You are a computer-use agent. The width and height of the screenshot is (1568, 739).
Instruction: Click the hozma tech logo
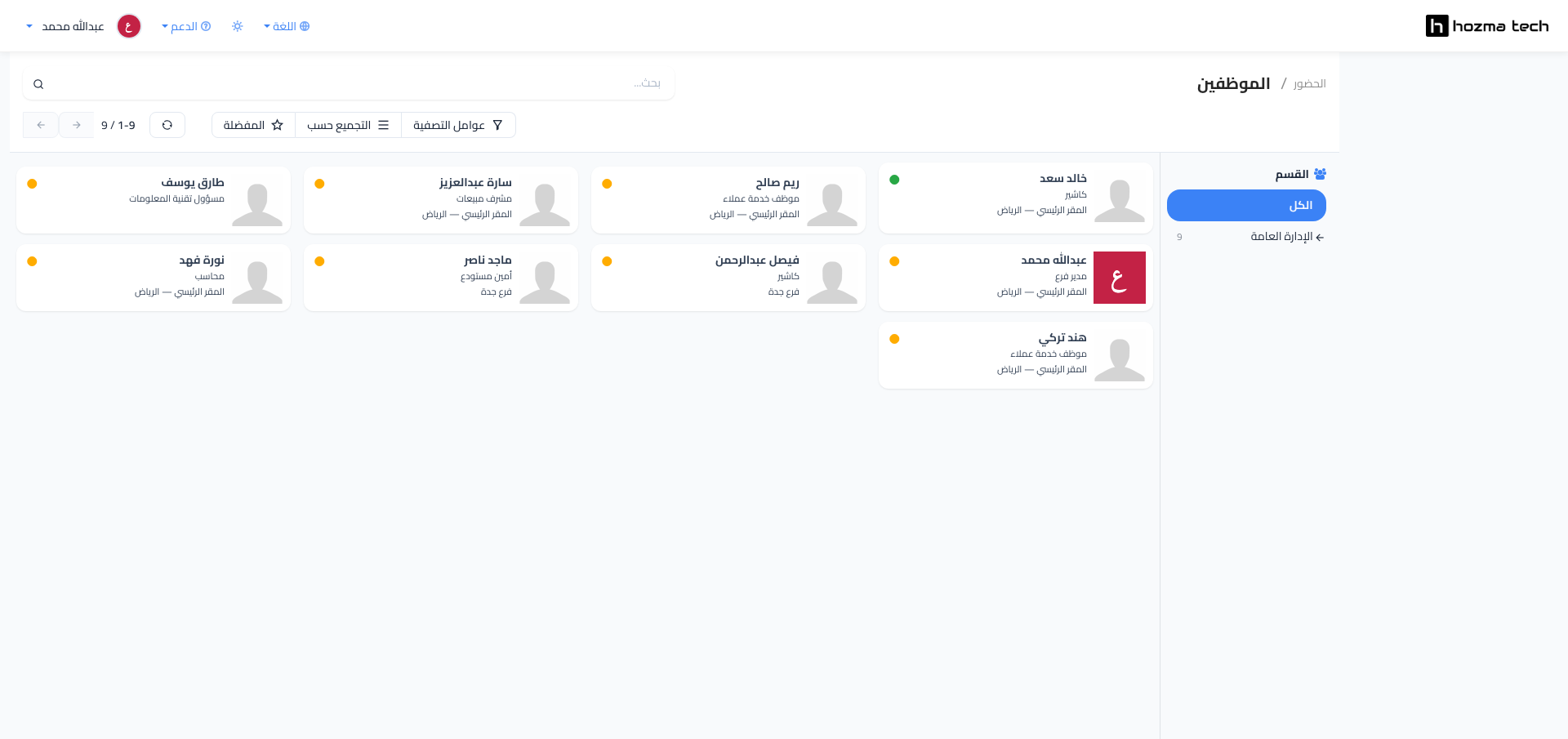(1486, 26)
